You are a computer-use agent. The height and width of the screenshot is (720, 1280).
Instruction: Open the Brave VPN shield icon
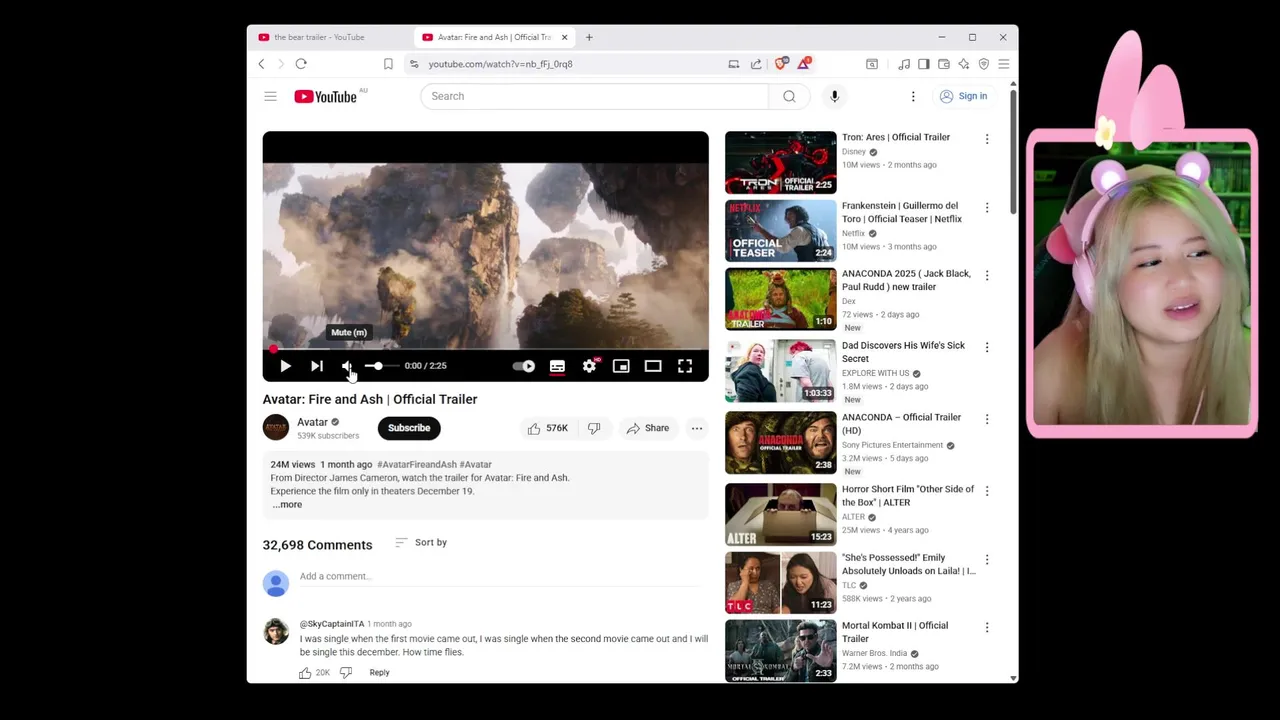point(984,64)
